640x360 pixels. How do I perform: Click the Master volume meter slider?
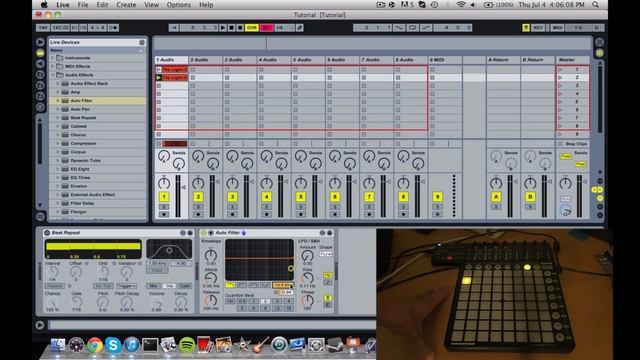pyautogui.click(x=579, y=196)
